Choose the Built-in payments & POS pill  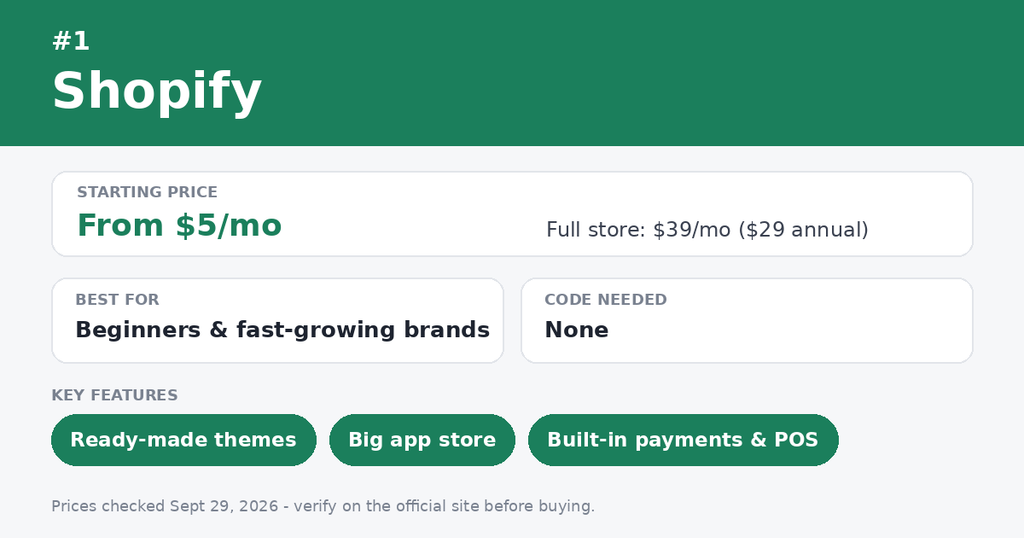[x=683, y=440]
